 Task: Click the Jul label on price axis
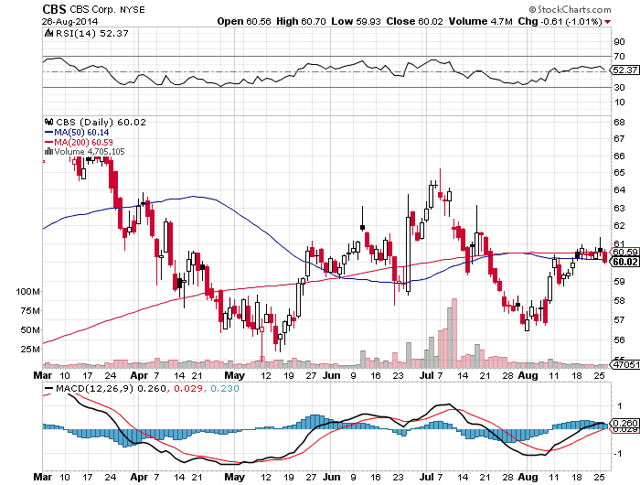[x=427, y=375]
